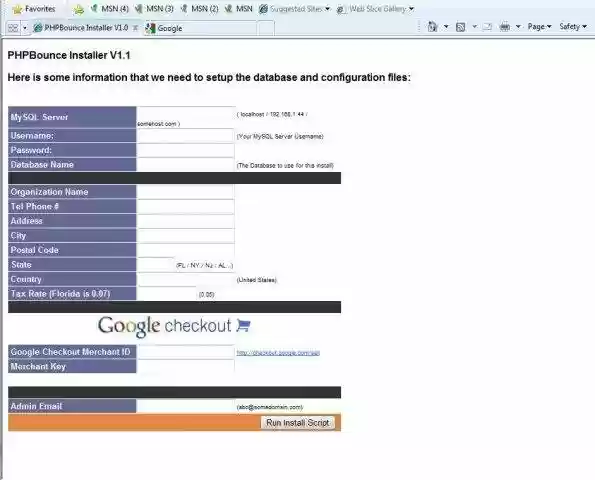Click the Google checkout shopping cart icon
This screenshot has height=480, width=595.
(243, 325)
